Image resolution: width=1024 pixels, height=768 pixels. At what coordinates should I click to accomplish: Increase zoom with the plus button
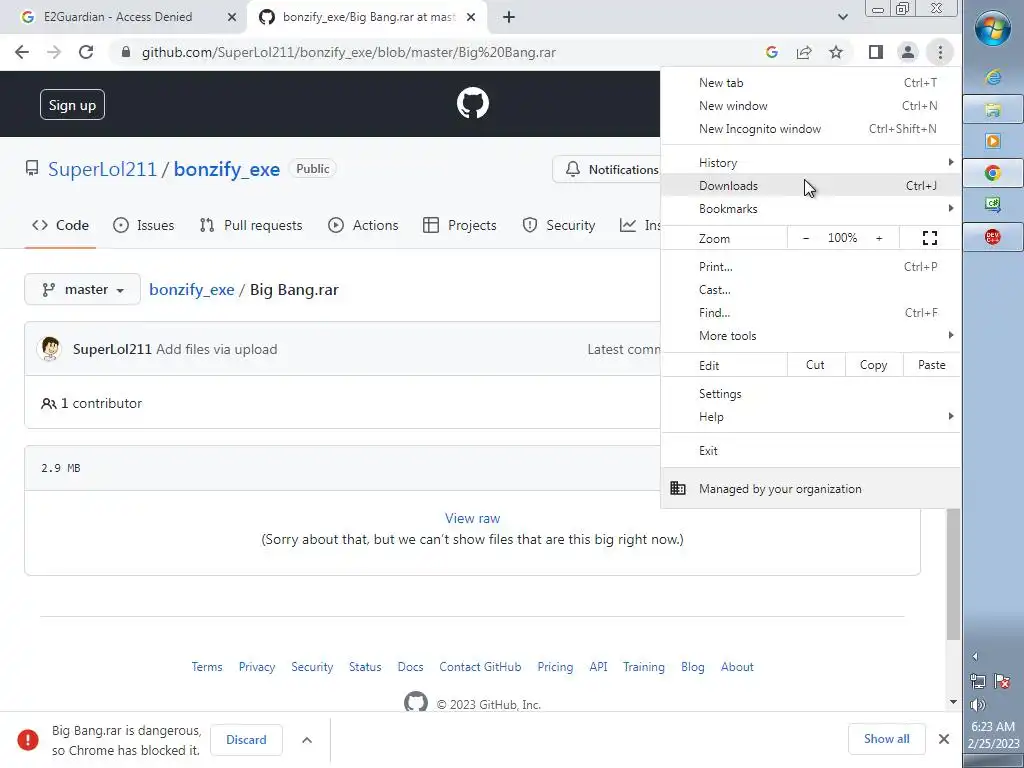pyautogui.click(x=879, y=238)
